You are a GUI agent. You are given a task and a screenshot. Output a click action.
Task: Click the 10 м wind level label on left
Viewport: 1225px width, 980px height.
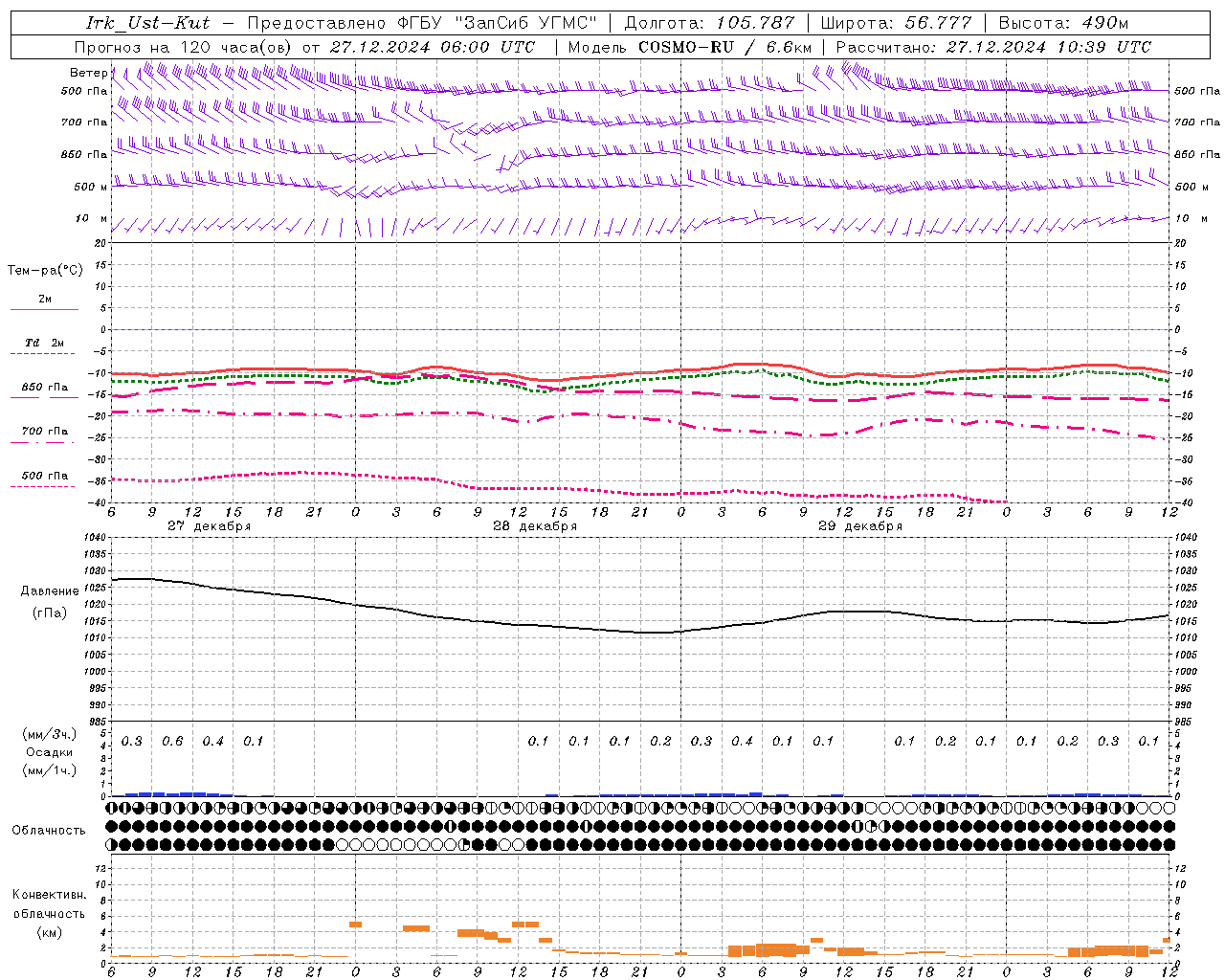92,218
